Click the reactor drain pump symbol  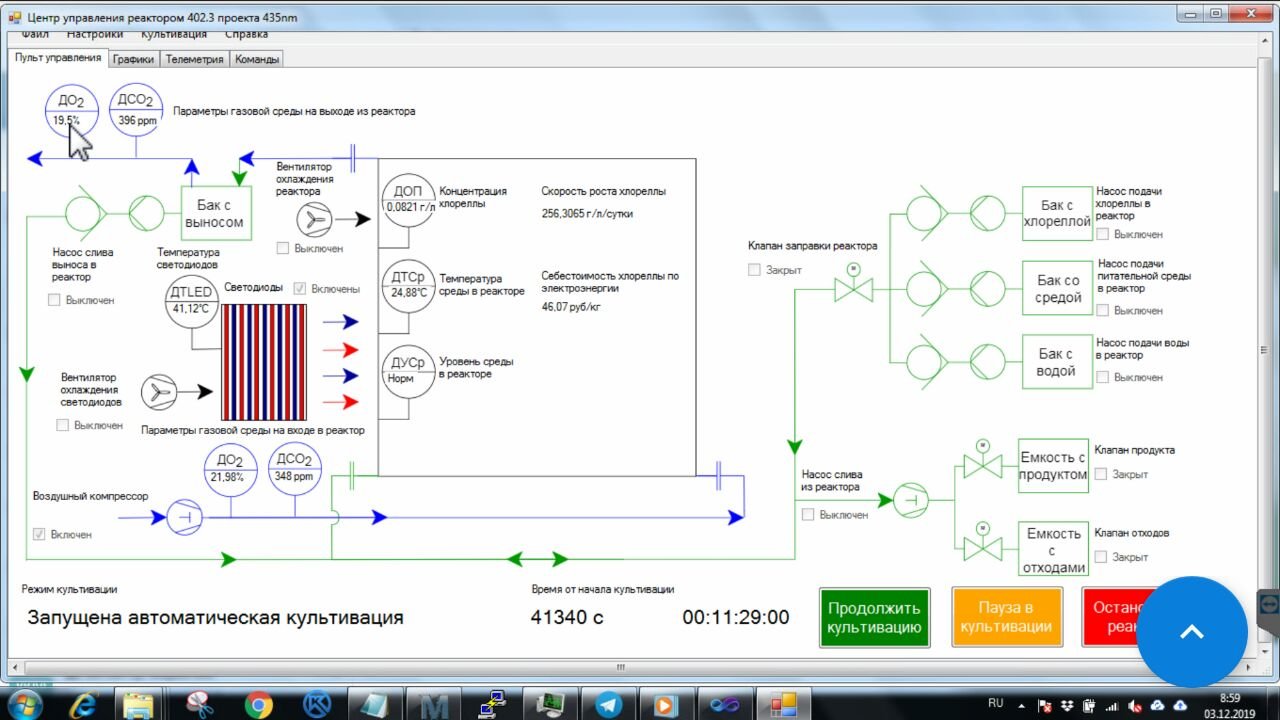click(910, 499)
